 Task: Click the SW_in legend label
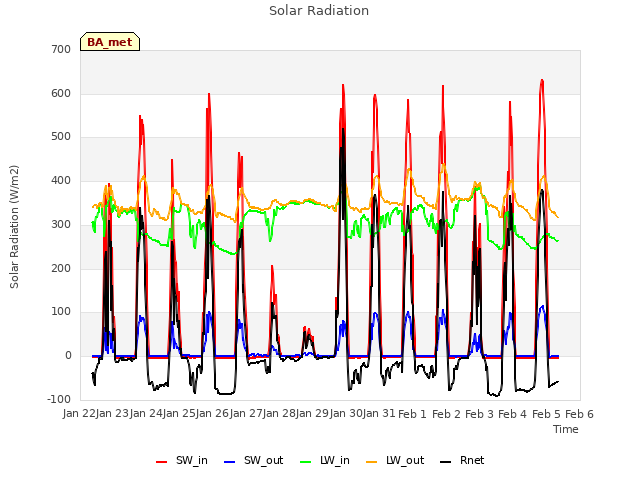coord(191,460)
